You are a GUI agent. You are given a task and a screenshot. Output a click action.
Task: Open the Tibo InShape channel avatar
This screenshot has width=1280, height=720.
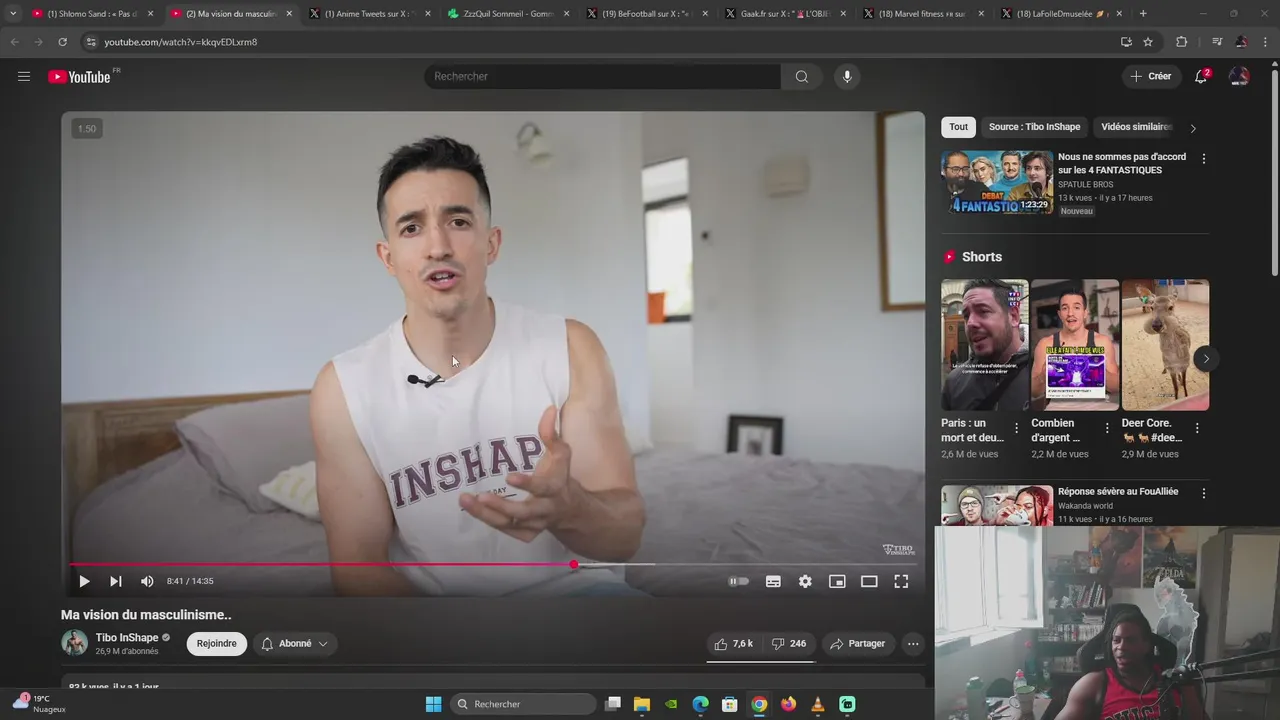[x=75, y=643]
